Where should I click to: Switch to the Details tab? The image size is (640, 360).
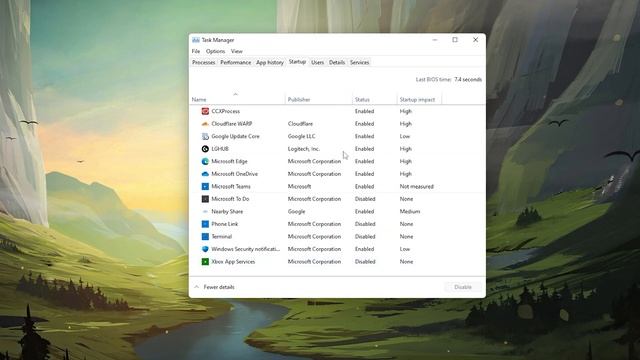337,62
